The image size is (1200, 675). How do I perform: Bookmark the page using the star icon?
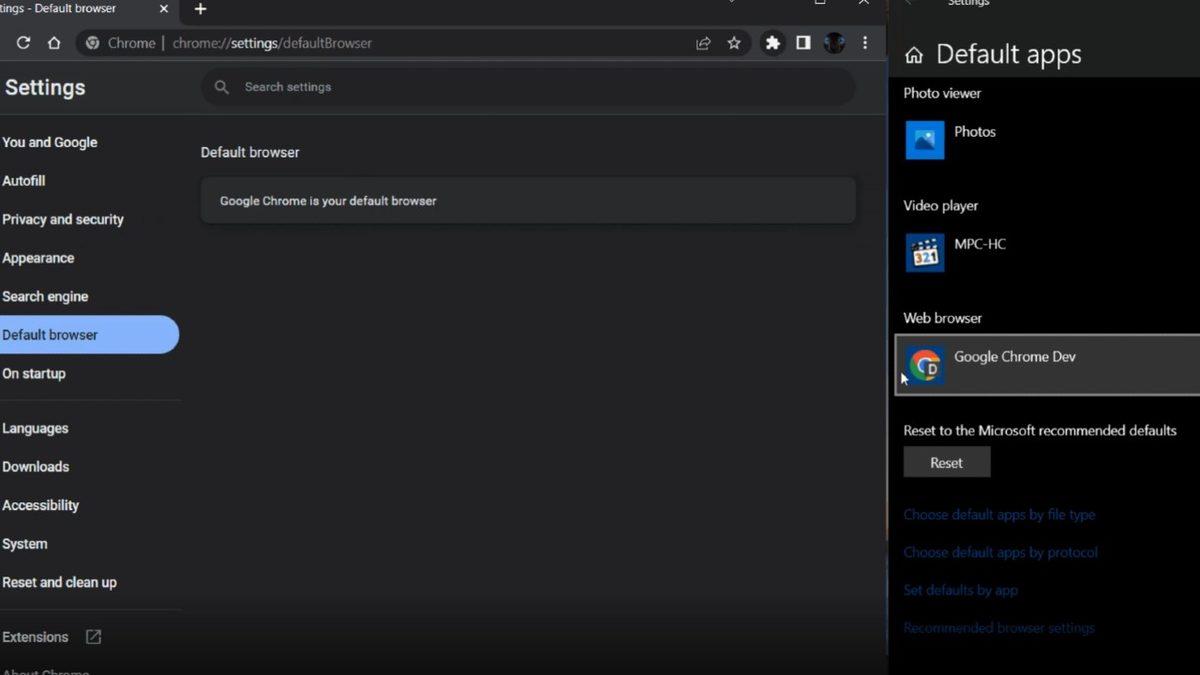(x=735, y=43)
